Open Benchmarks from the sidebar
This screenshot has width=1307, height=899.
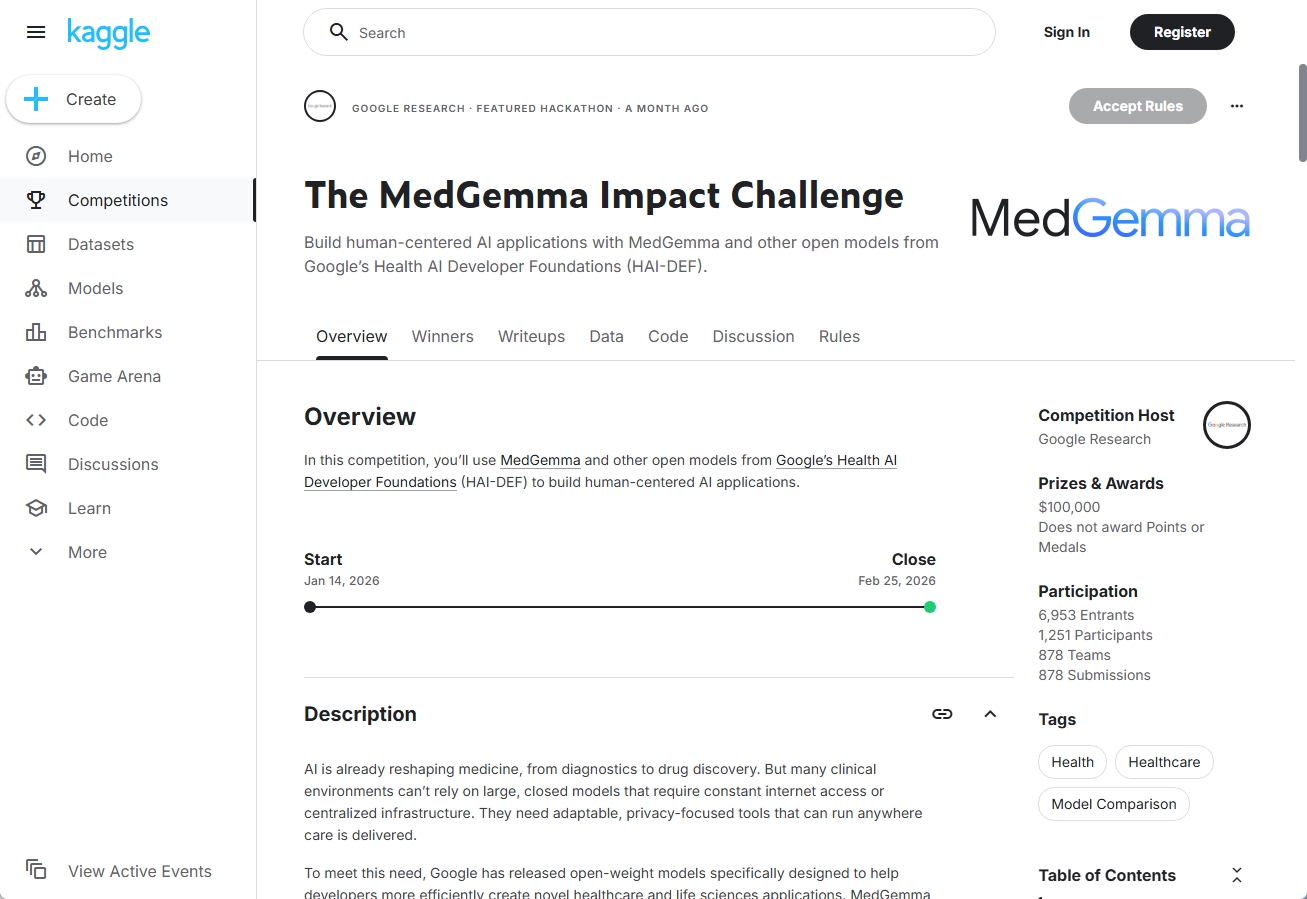click(36, 332)
